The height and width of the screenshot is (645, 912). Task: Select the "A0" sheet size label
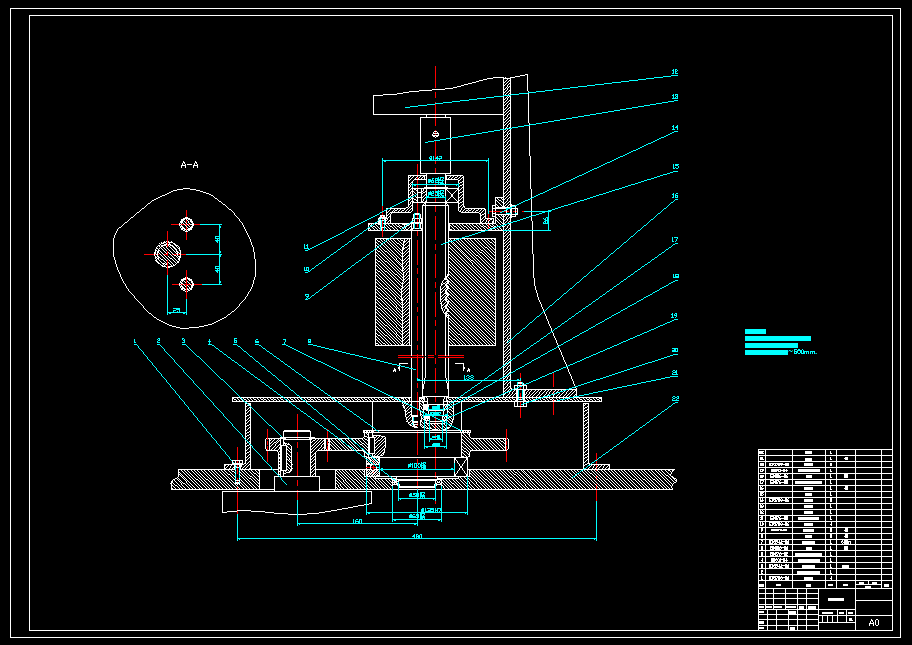click(874, 622)
